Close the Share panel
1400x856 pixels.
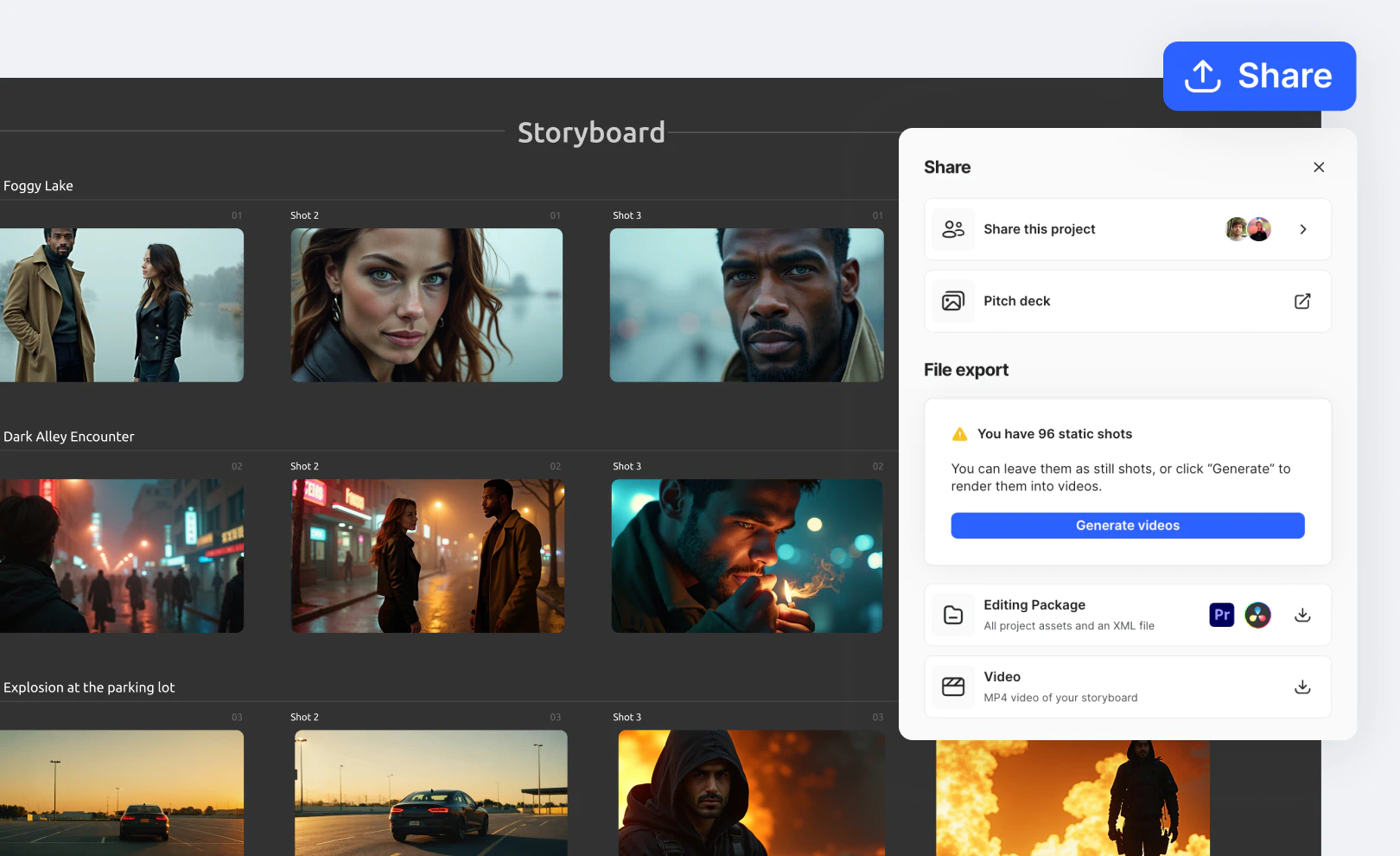[x=1319, y=167]
